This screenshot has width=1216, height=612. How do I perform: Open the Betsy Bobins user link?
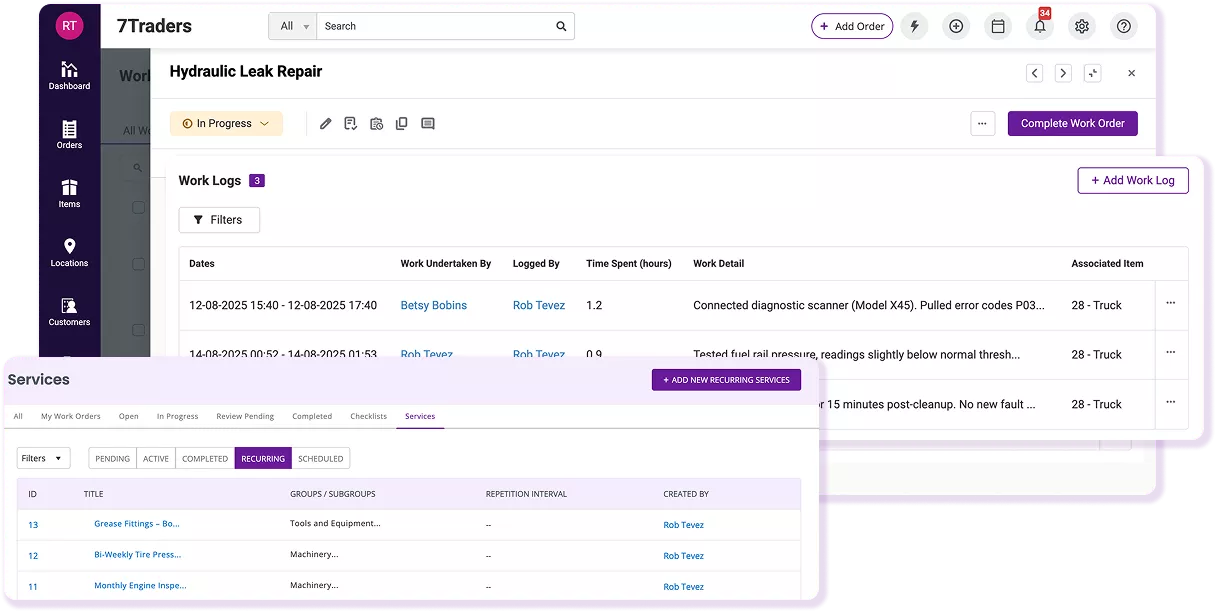433,305
